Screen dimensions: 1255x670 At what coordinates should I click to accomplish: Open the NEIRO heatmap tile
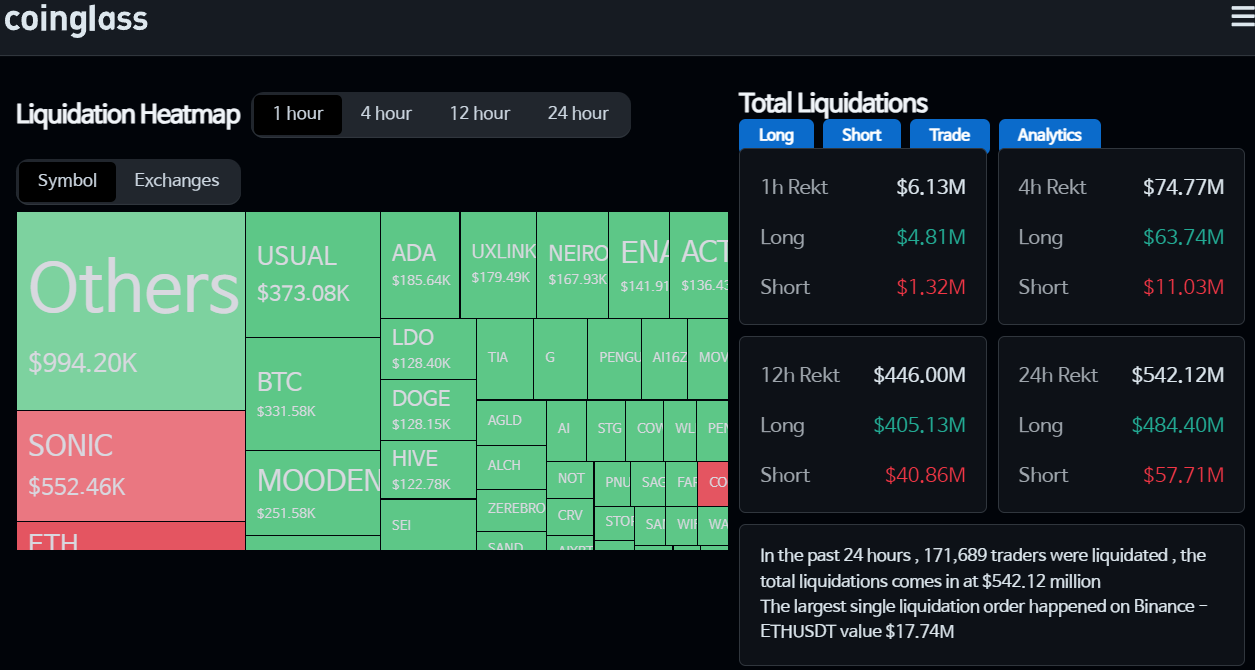coord(573,265)
